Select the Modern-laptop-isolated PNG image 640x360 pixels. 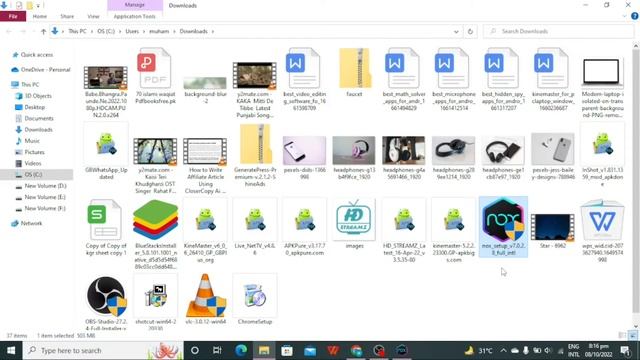[x=602, y=88]
